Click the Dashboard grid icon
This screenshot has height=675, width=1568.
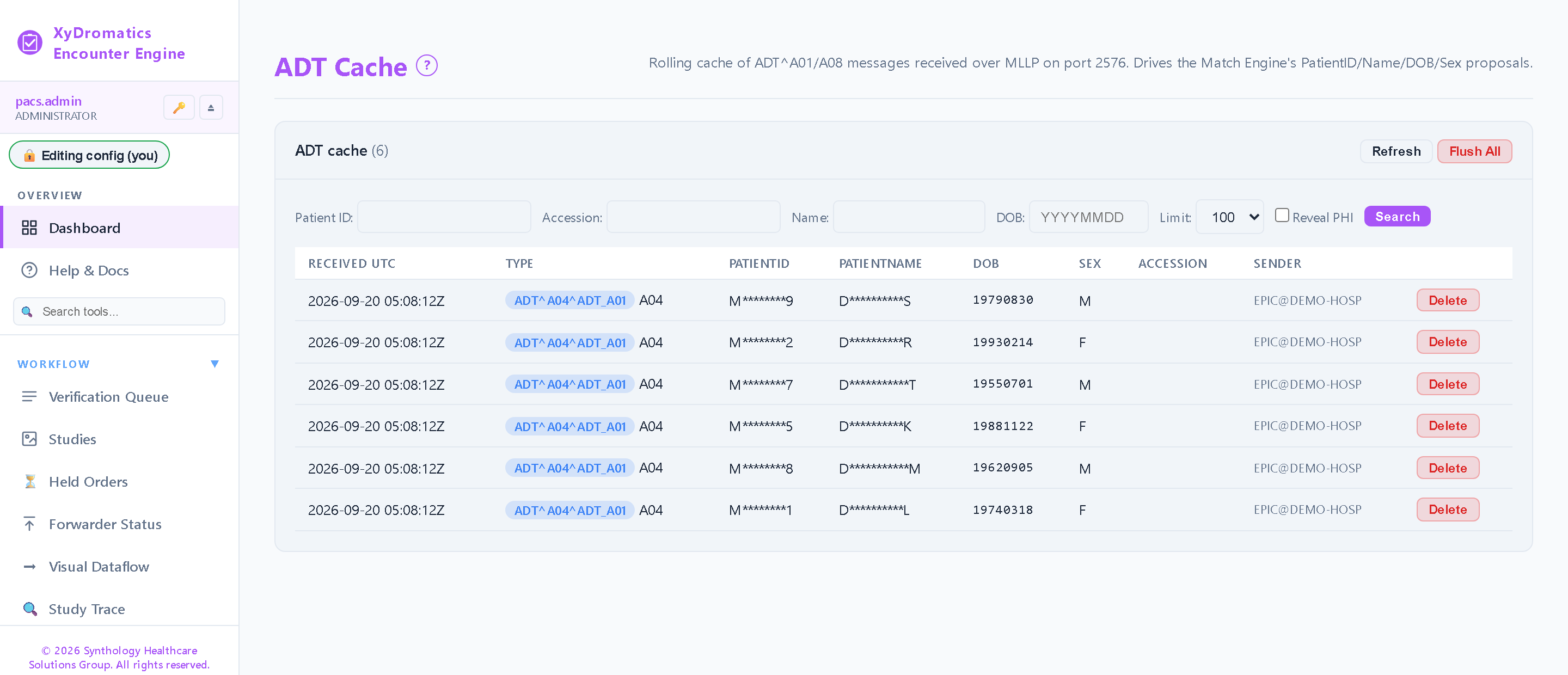click(x=29, y=228)
